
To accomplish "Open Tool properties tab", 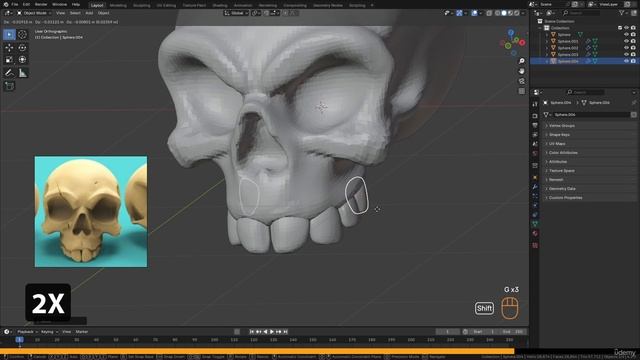I will pyautogui.click(x=535, y=104).
